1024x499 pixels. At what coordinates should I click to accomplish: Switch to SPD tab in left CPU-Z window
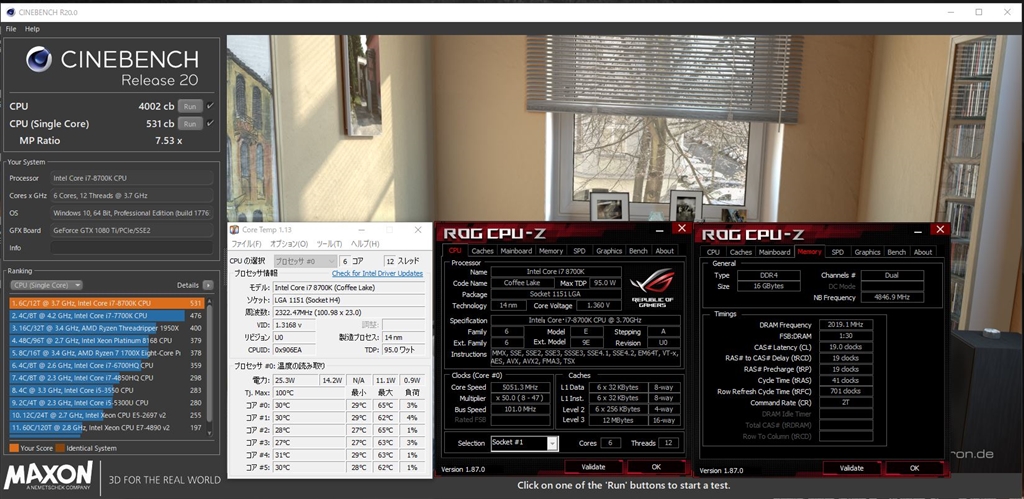579,251
